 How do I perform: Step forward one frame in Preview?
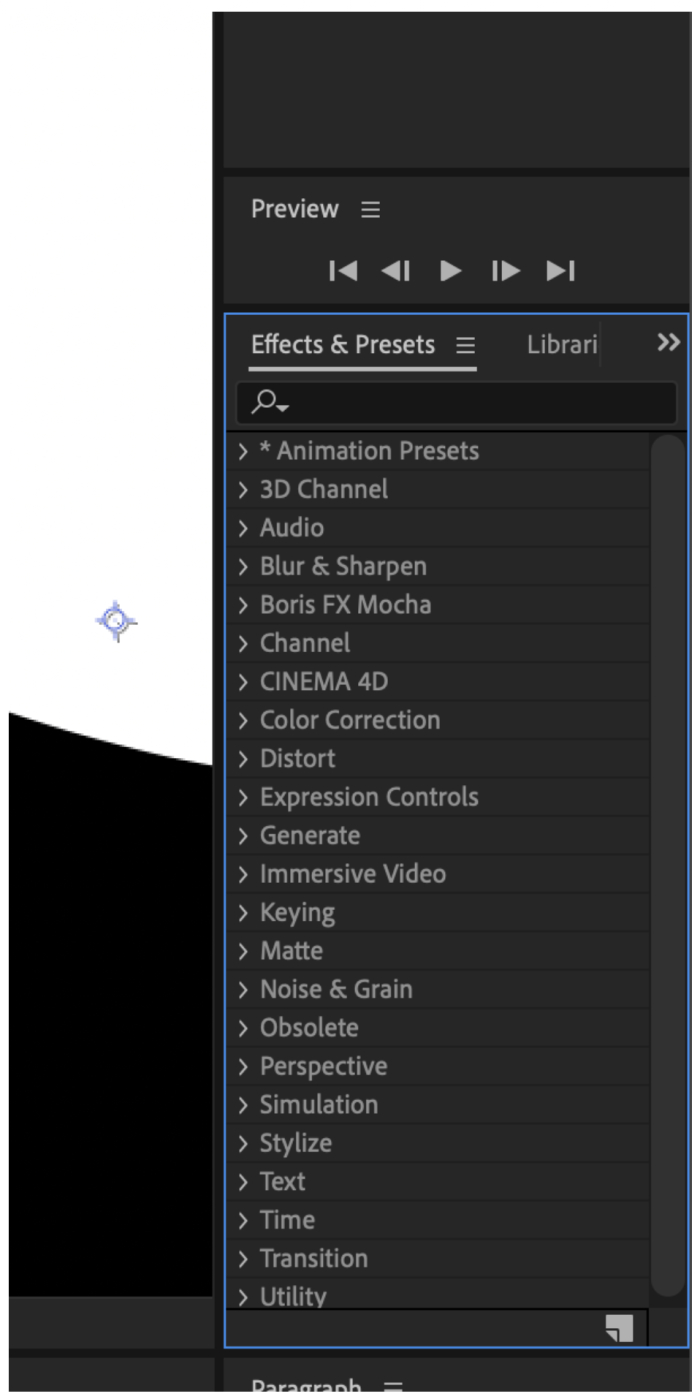505,271
